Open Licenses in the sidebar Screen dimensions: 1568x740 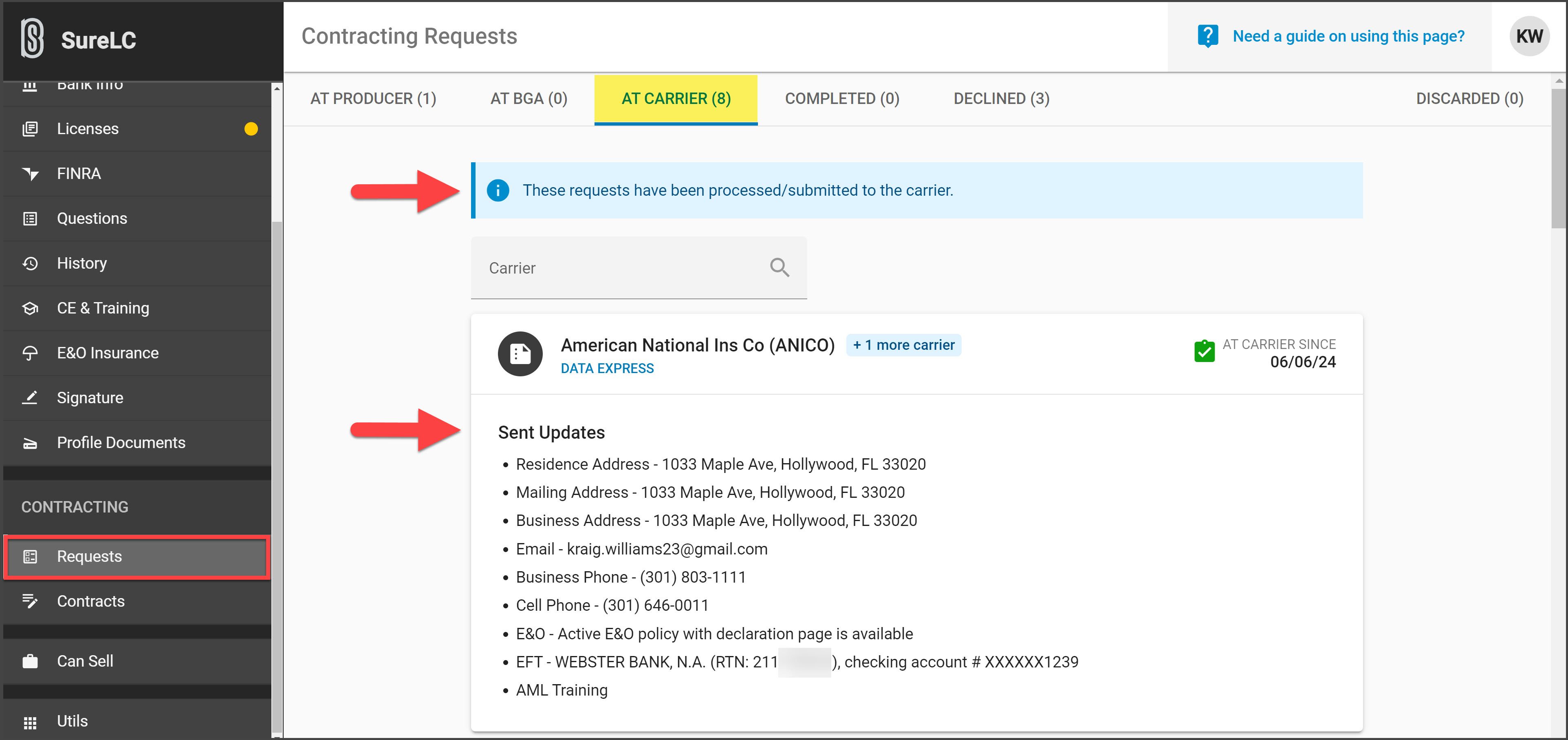(x=137, y=128)
